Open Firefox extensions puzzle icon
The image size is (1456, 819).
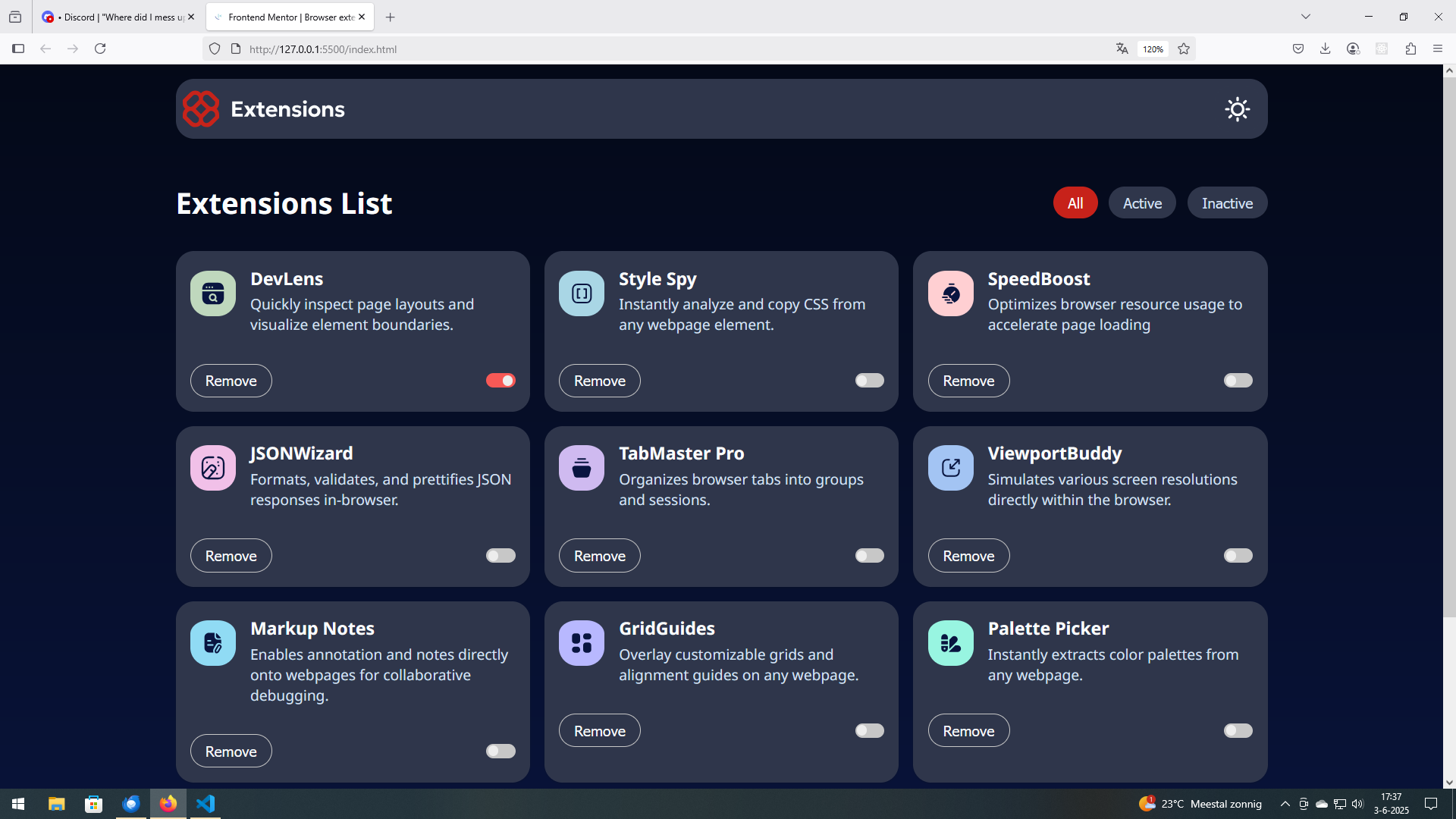[1410, 49]
